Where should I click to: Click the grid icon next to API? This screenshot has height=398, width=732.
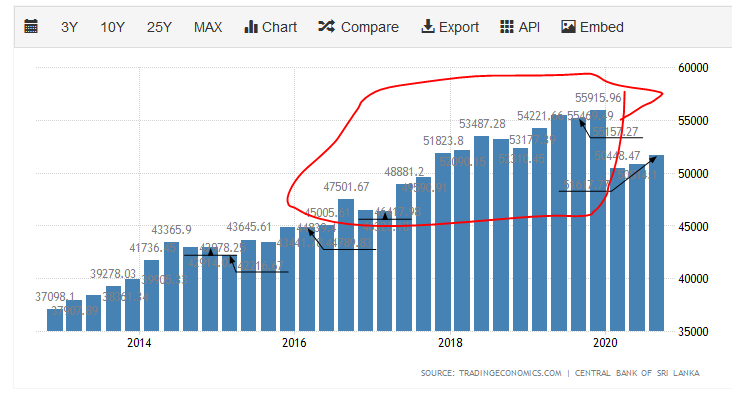pyautogui.click(x=507, y=27)
